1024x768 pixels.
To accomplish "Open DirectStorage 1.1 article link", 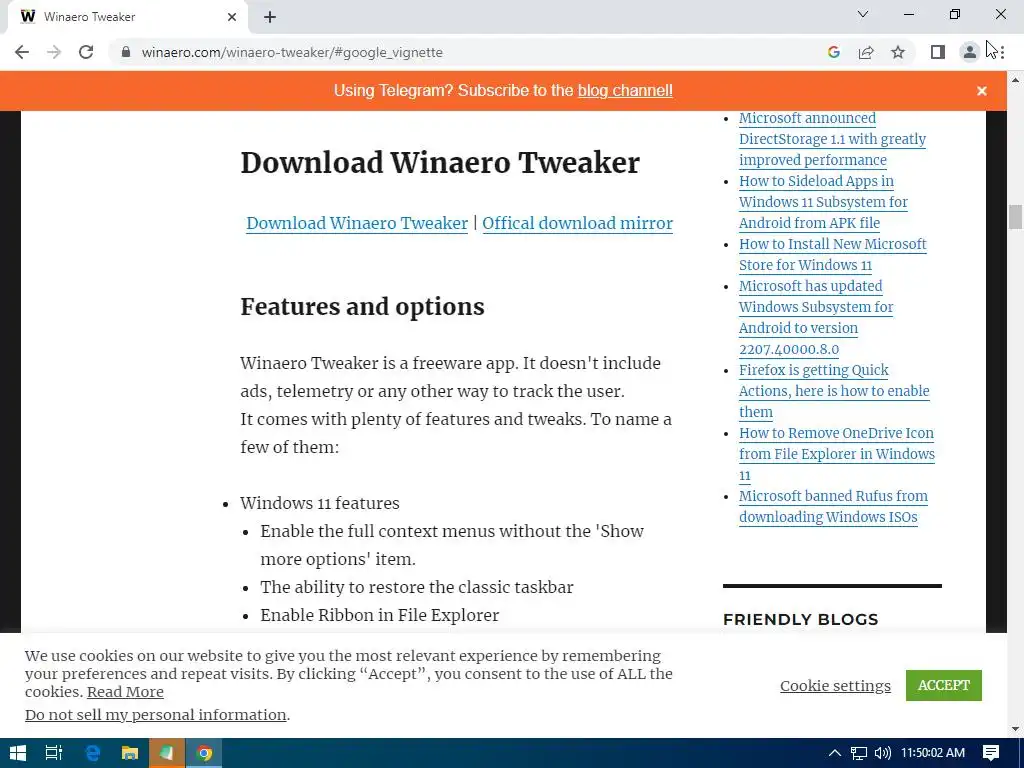I will coord(832,139).
